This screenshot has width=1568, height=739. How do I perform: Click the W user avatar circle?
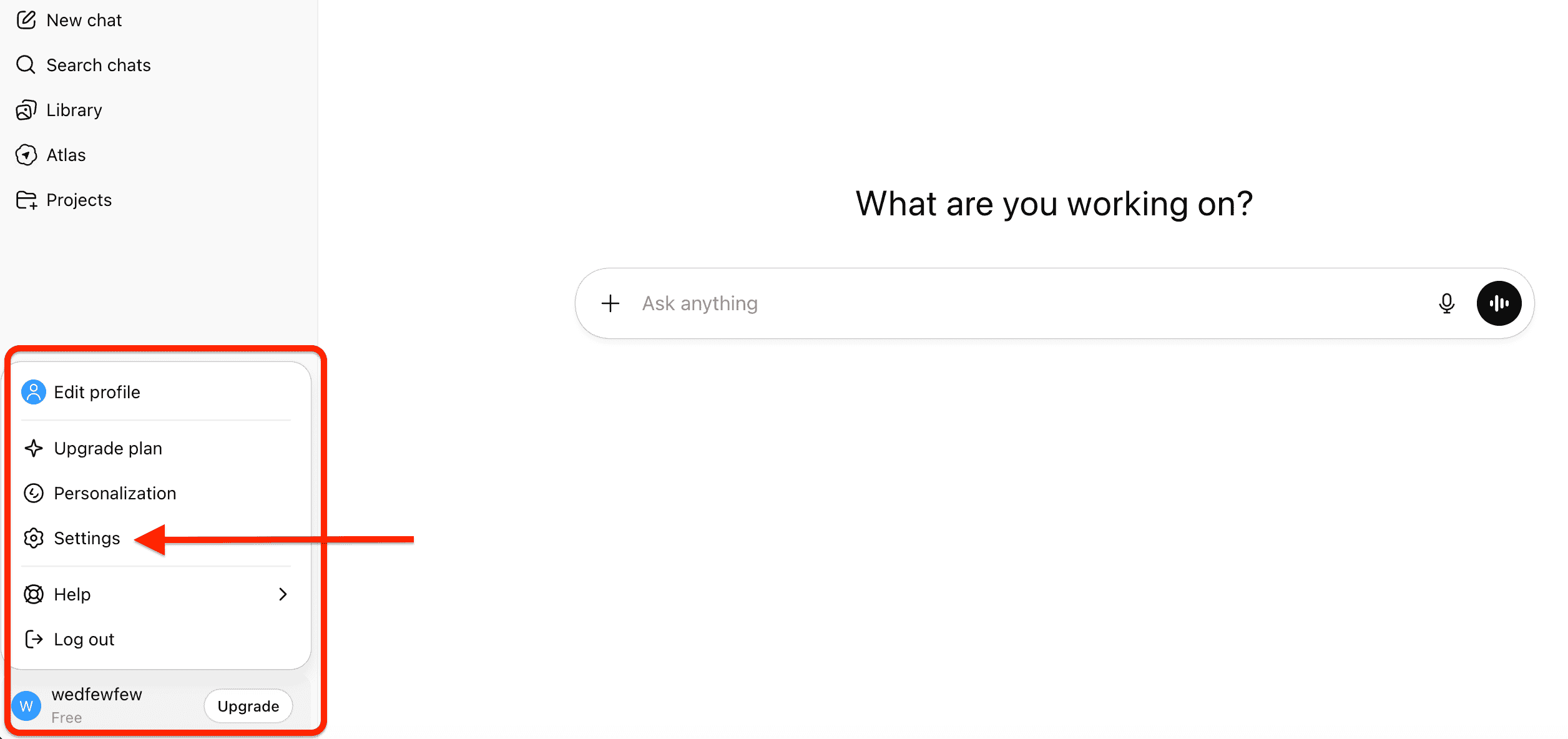(x=26, y=706)
